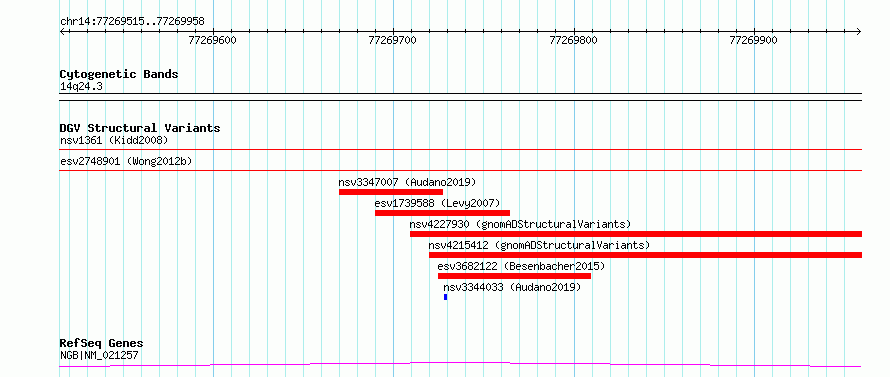
Task: Click the RefSeq Genes track heading
Action: pyautogui.click(x=101, y=344)
